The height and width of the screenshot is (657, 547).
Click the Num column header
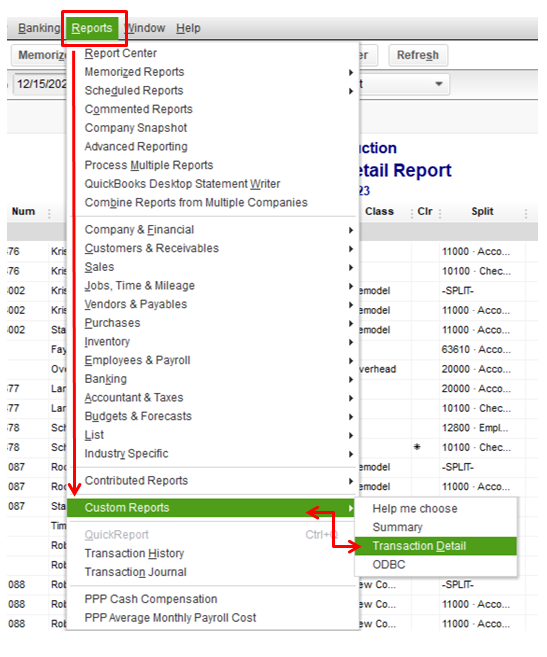23,212
